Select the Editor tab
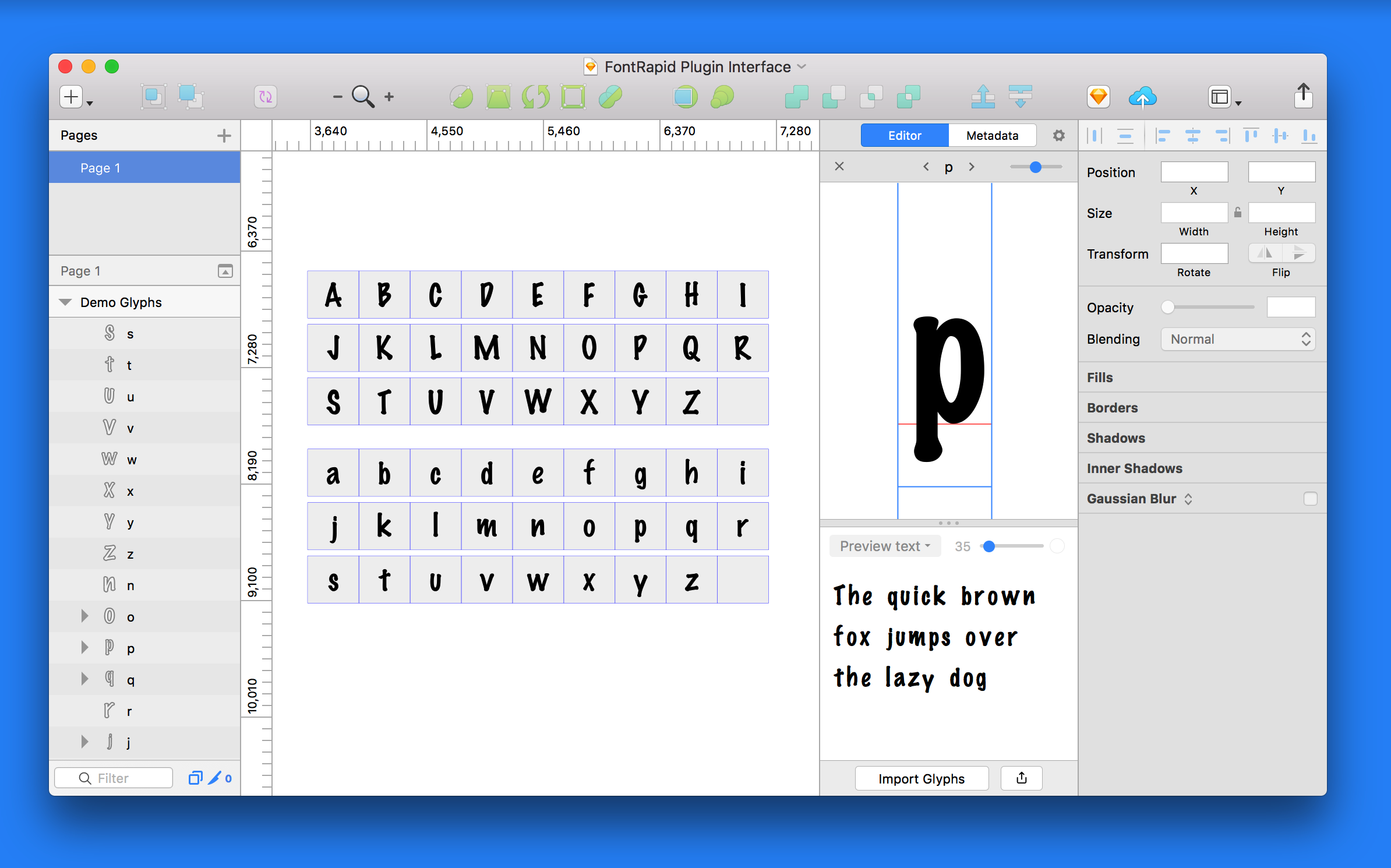1391x868 pixels. (x=905, y=136)
